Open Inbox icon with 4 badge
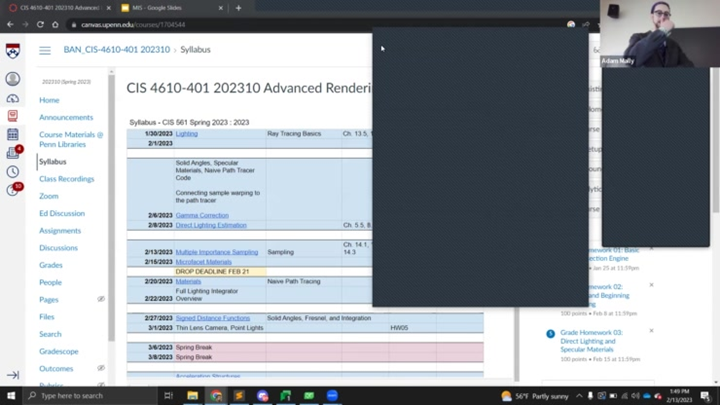The height and width of the screenshot is (405, 720). pyautogui.click(x=13, y=152)
